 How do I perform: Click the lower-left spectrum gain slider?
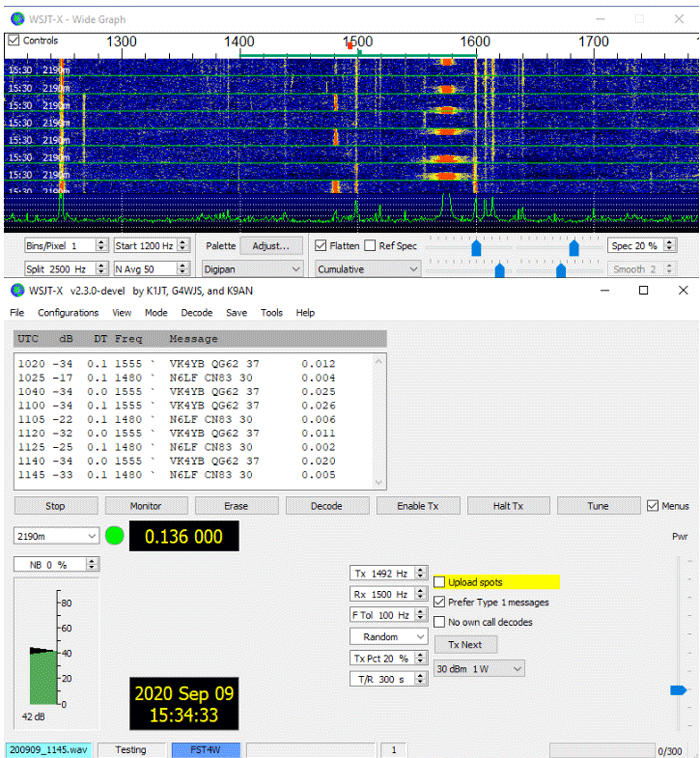click(x=500, y=270)
